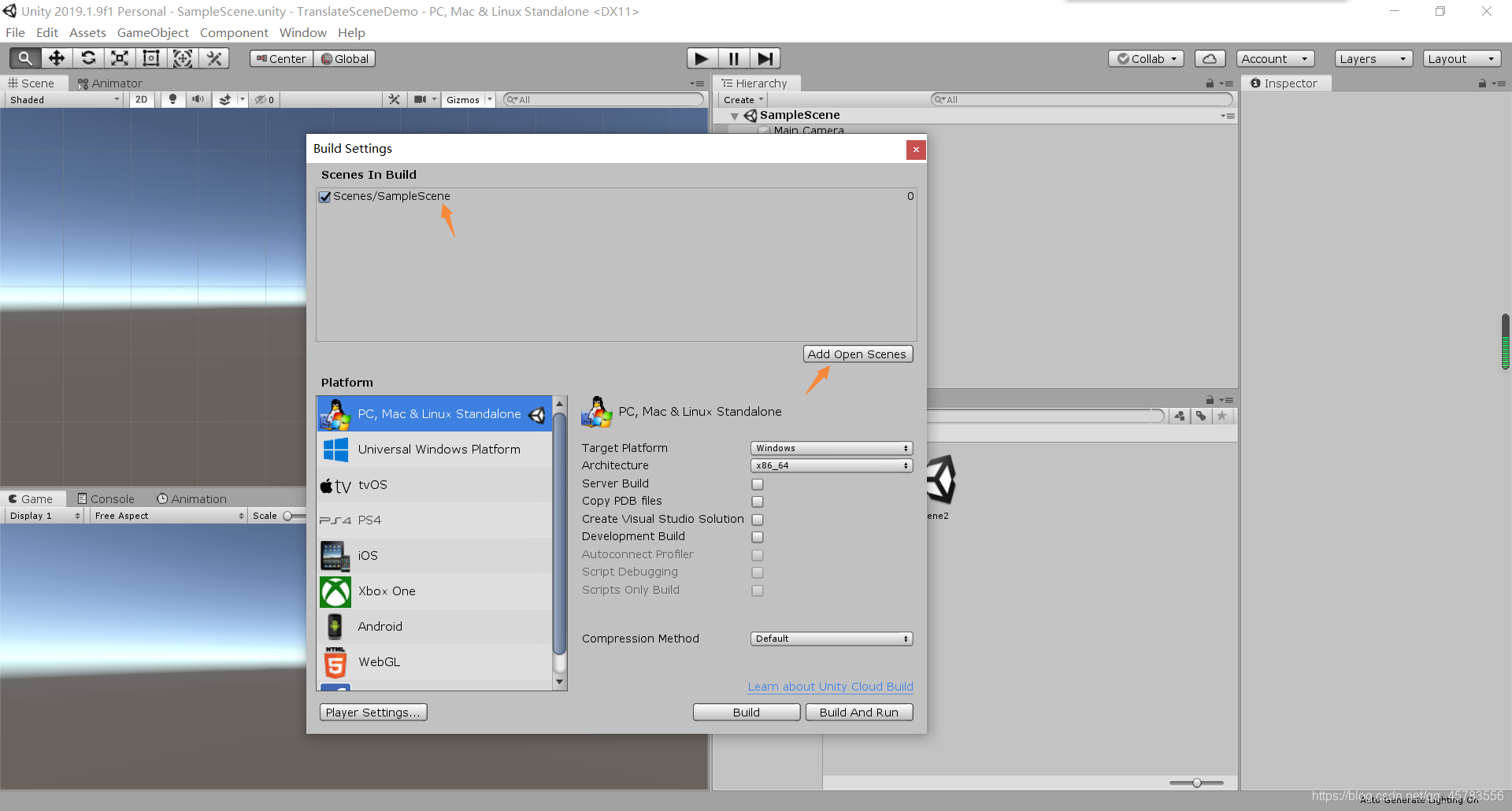
Task: Click the Hierarchy search field
Action: point(1081,100)
